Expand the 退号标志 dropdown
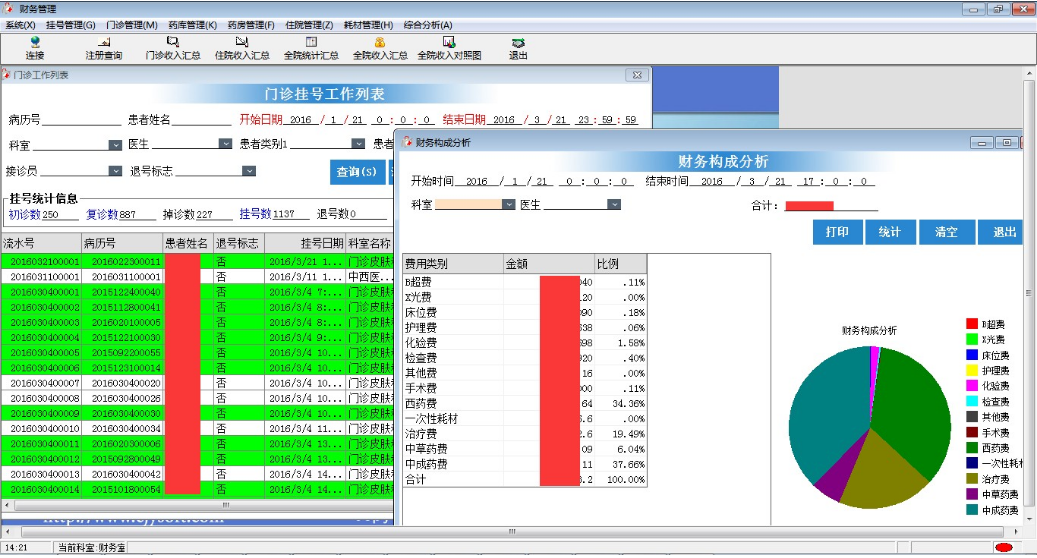 tap(249, 171)
